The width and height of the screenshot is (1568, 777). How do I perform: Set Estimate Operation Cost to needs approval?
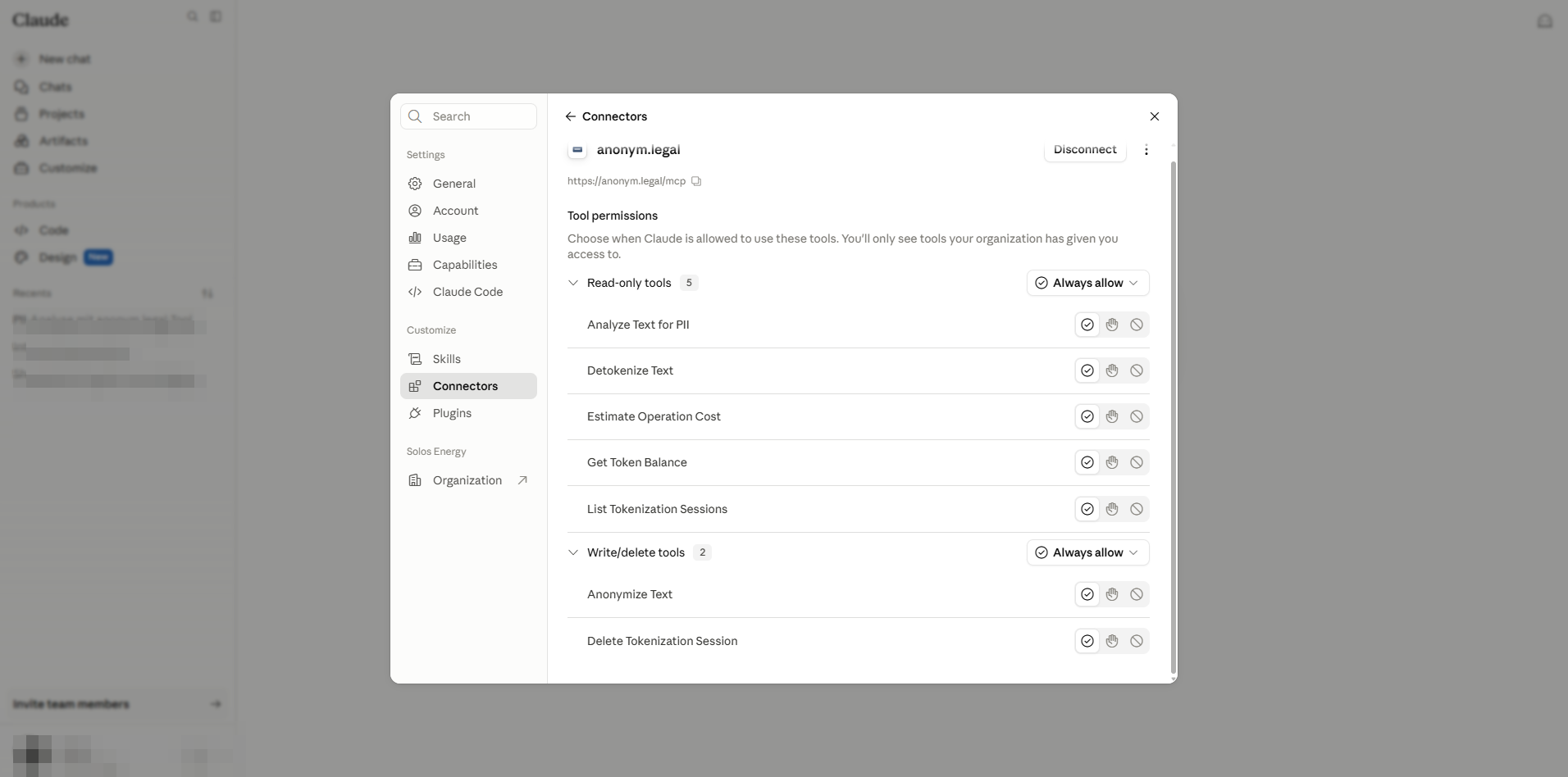pyautogui.click(x=1112, y=416)
